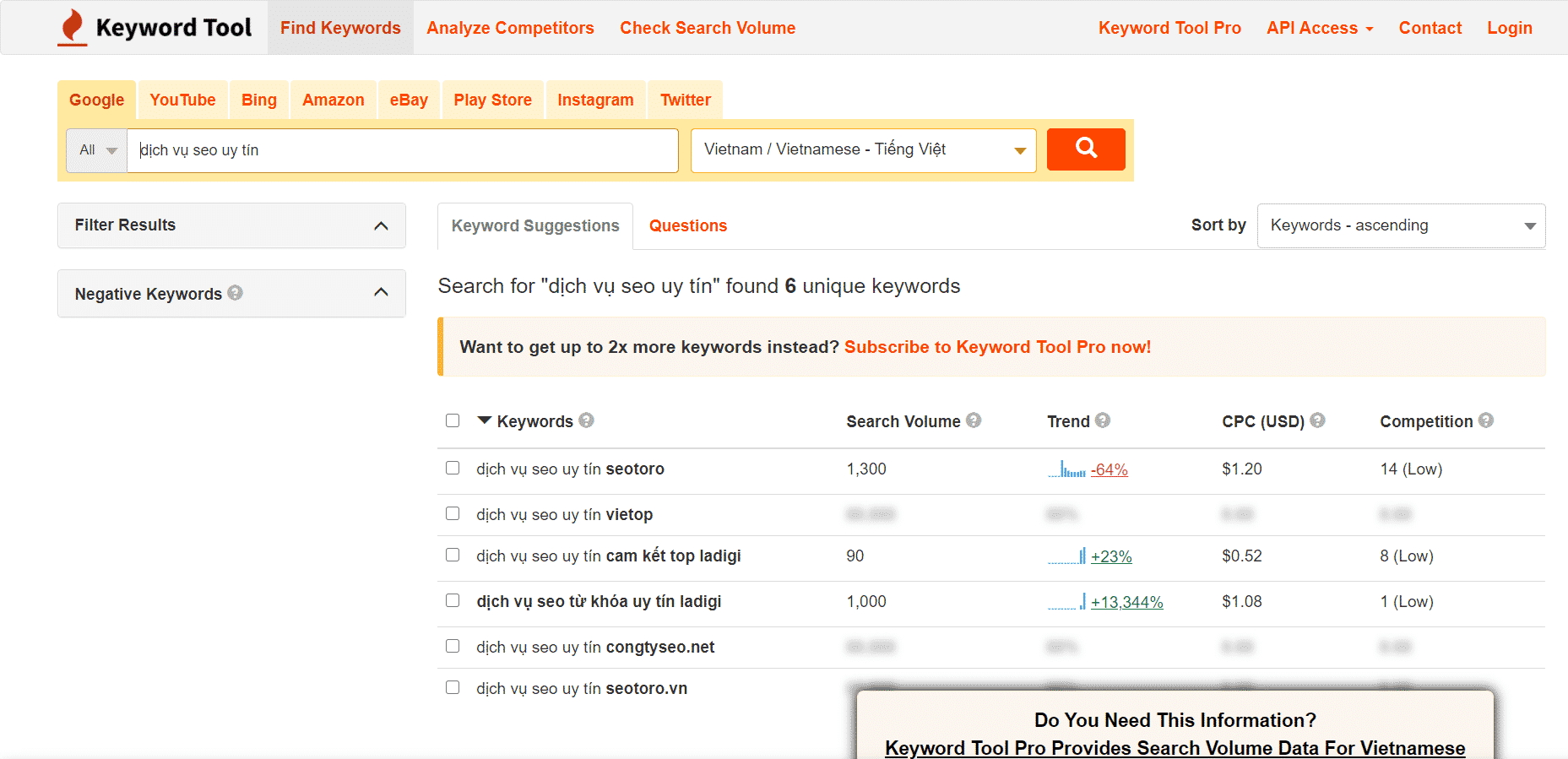1568x759 pixels.
Task: Select checkbox for congtyseo.net row
Action: coord(453,646)
